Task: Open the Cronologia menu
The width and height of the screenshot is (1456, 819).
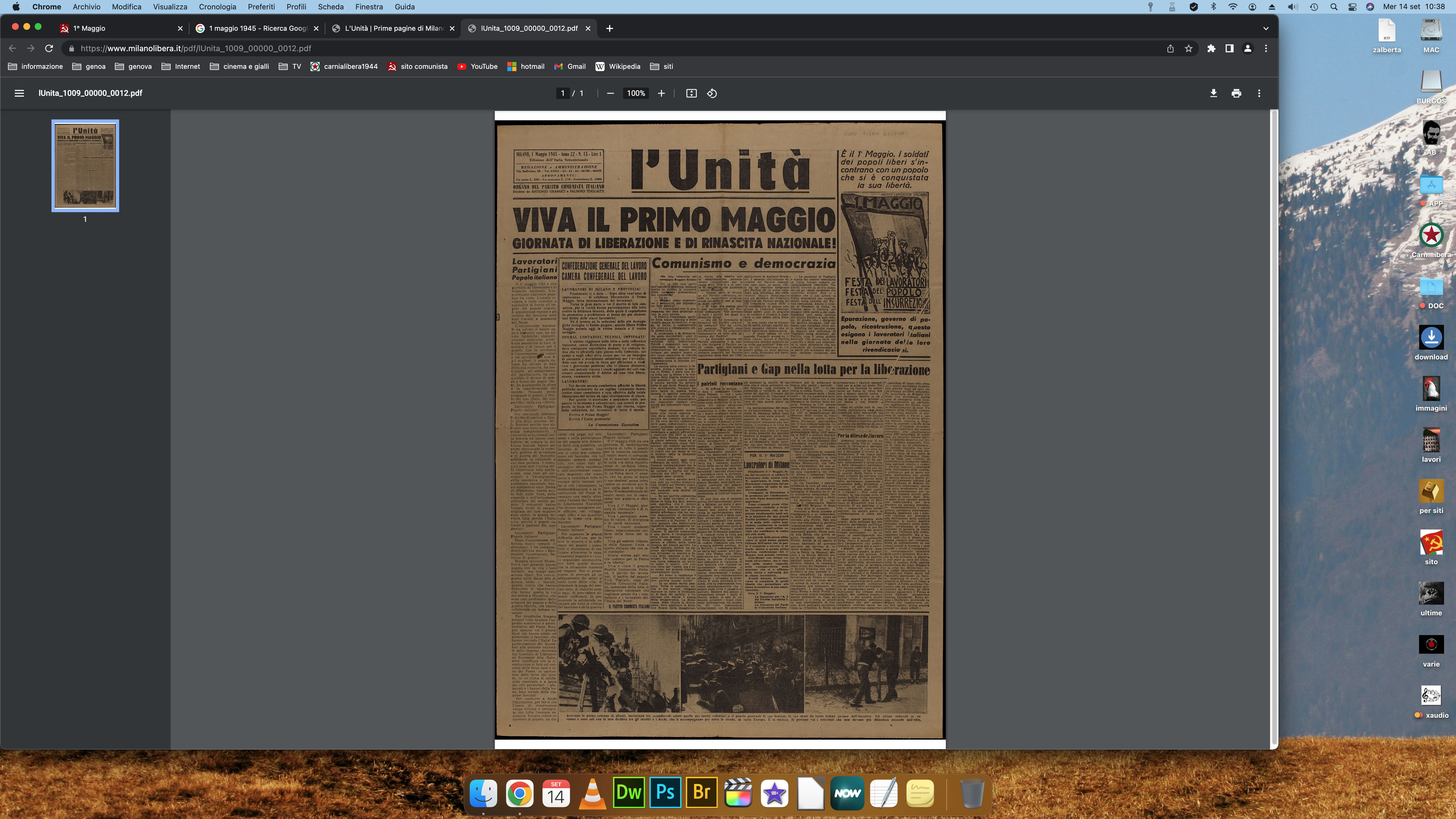Action: [217, 7]
